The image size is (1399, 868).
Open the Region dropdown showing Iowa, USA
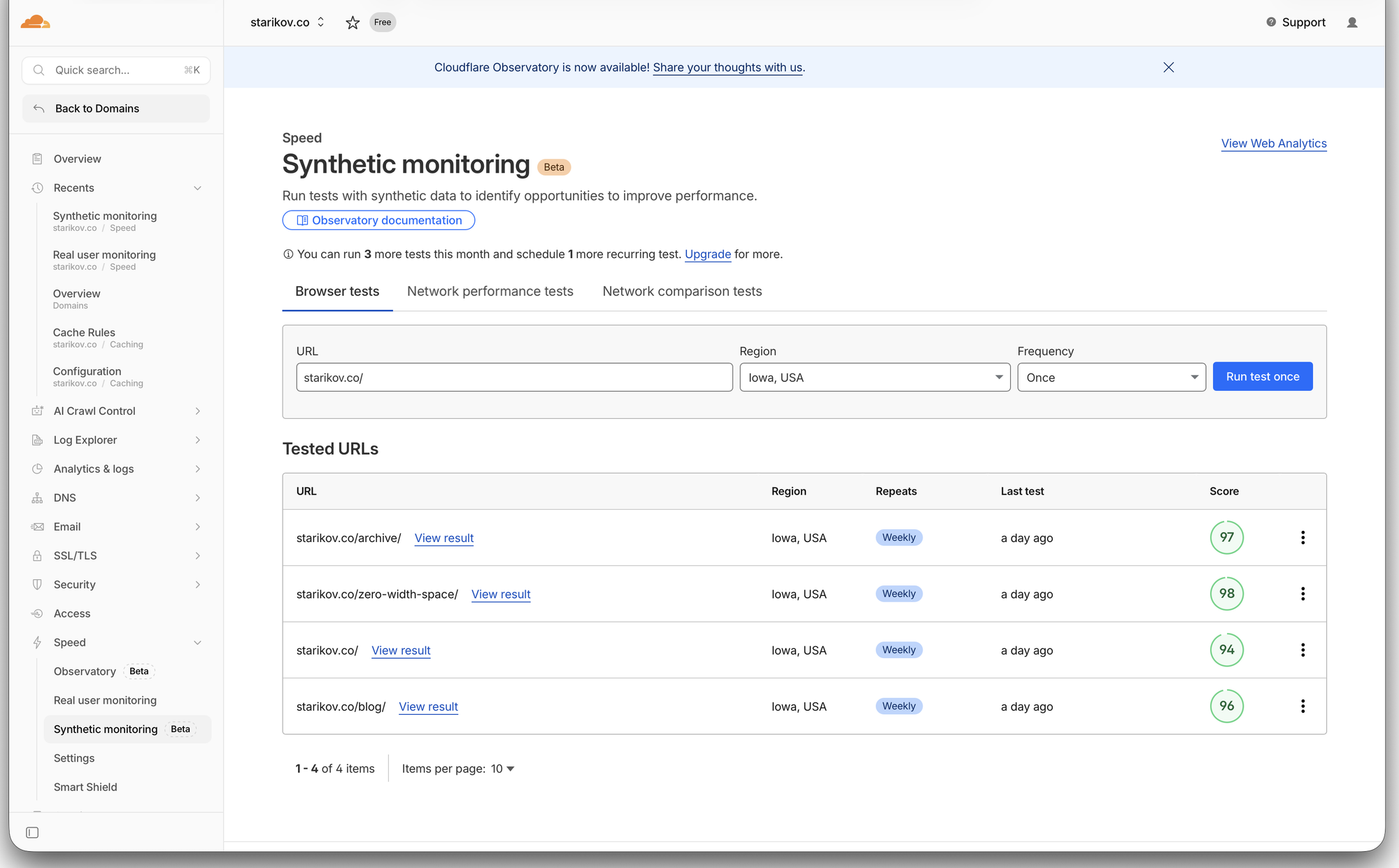tap(874, 377)
